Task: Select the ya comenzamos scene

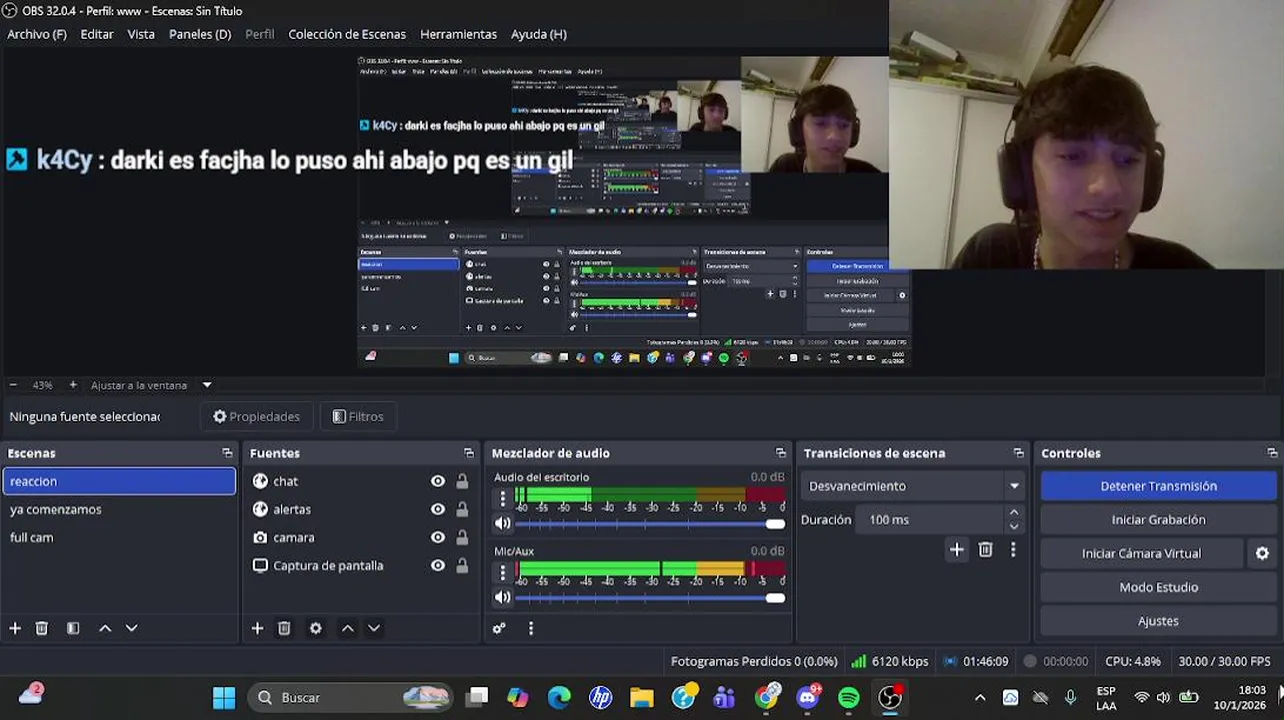Action: (119, 509)
